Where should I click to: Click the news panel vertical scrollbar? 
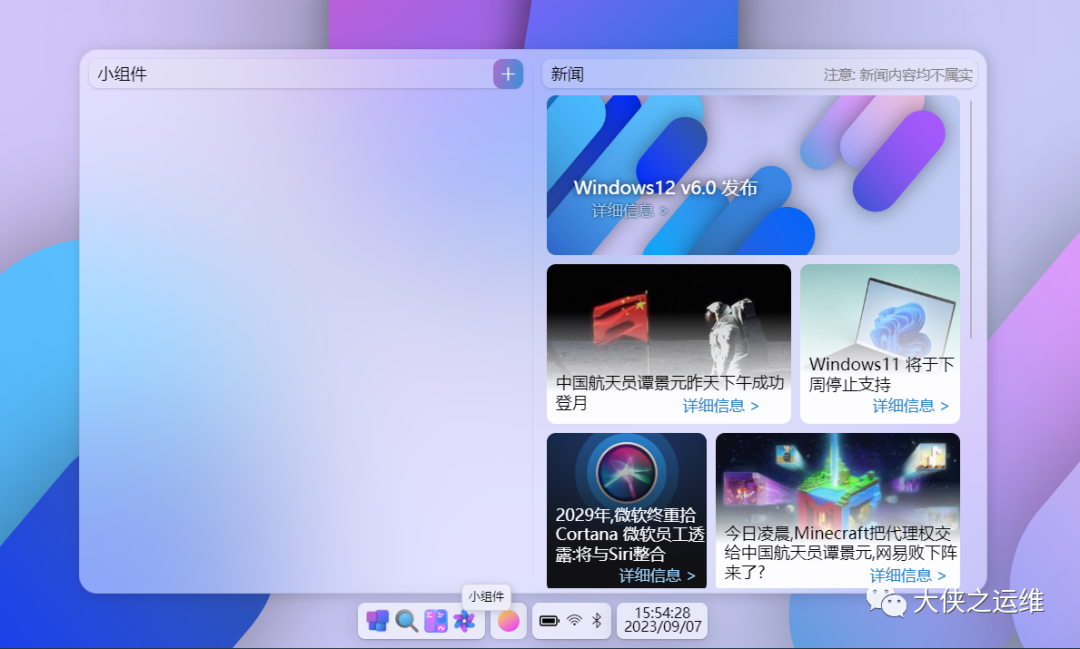click(971, 220)
